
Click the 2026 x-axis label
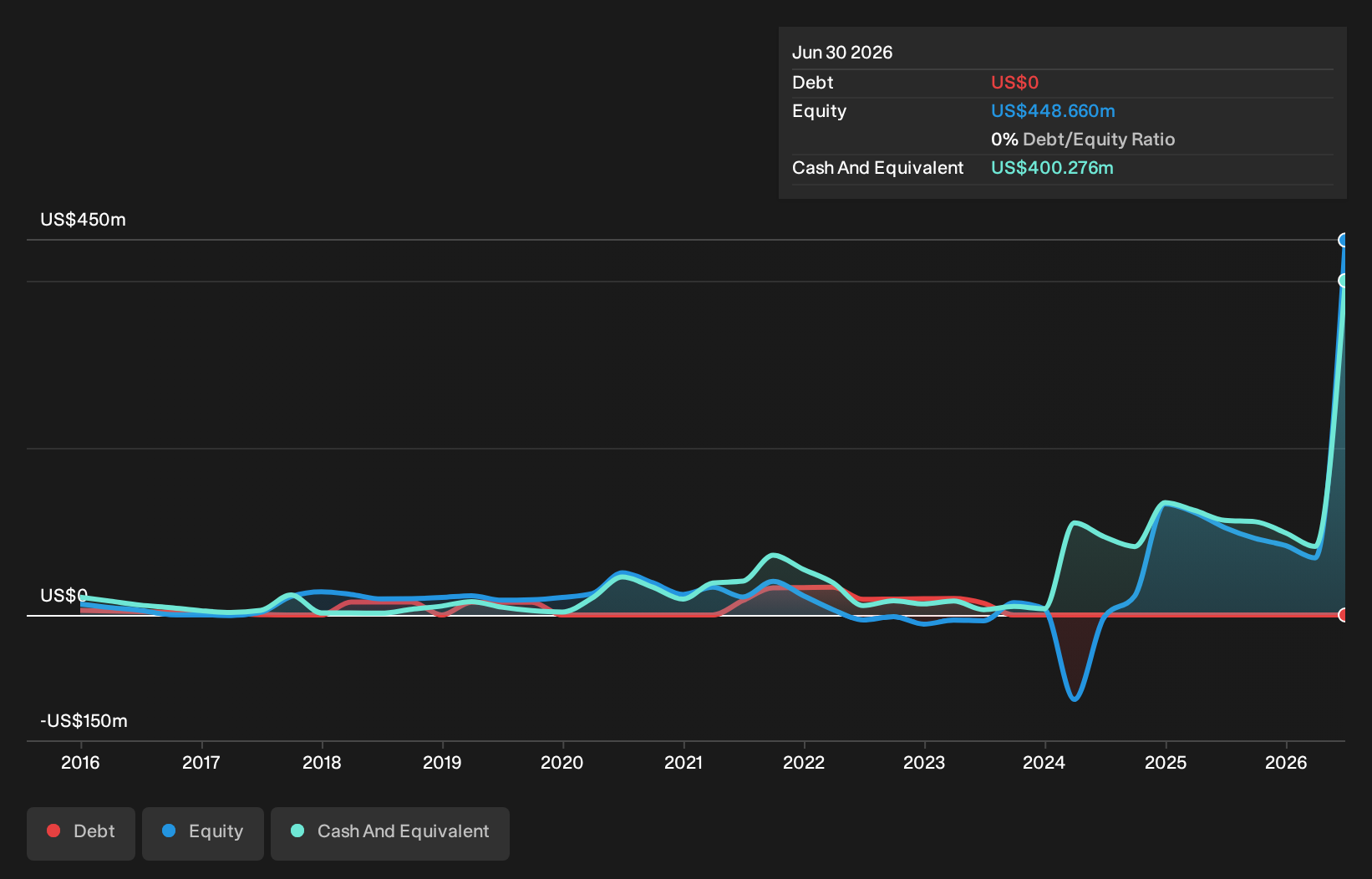[1286, 762]
